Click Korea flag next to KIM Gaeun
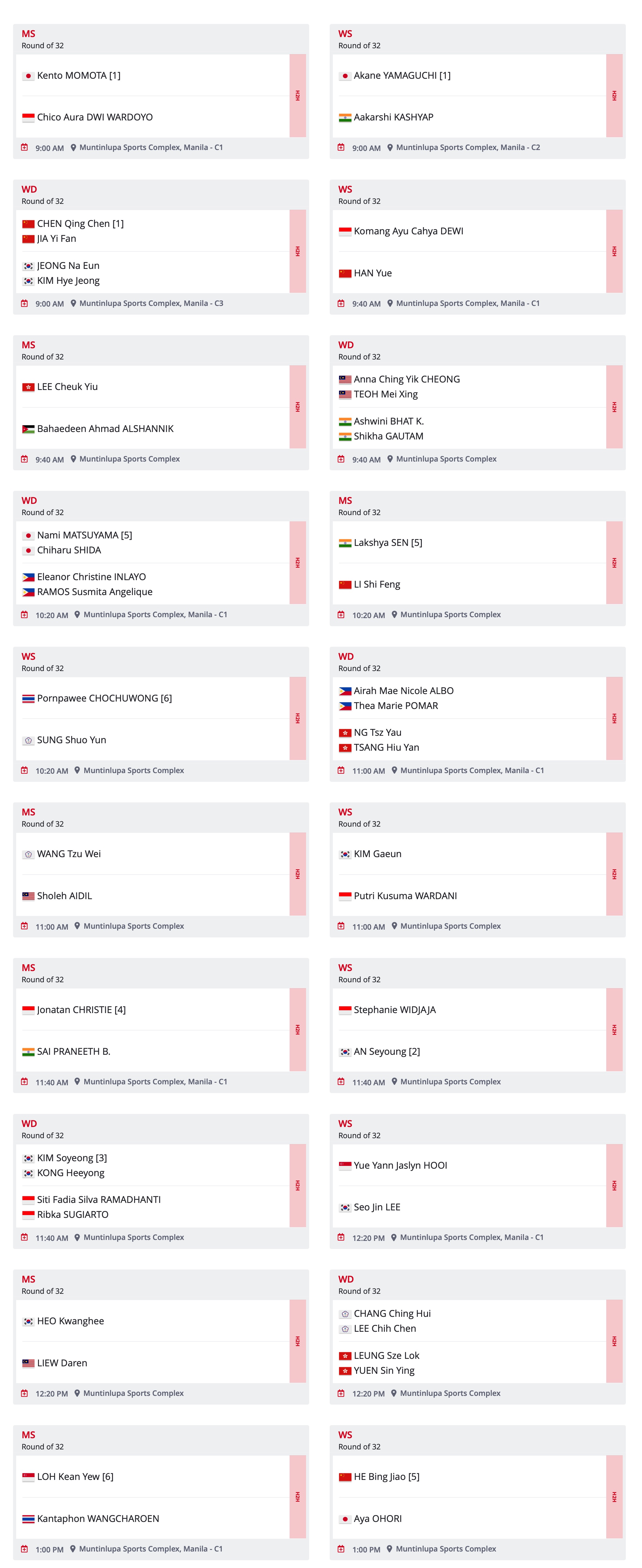The image size is (642, 1568). [x=345, y=855]
